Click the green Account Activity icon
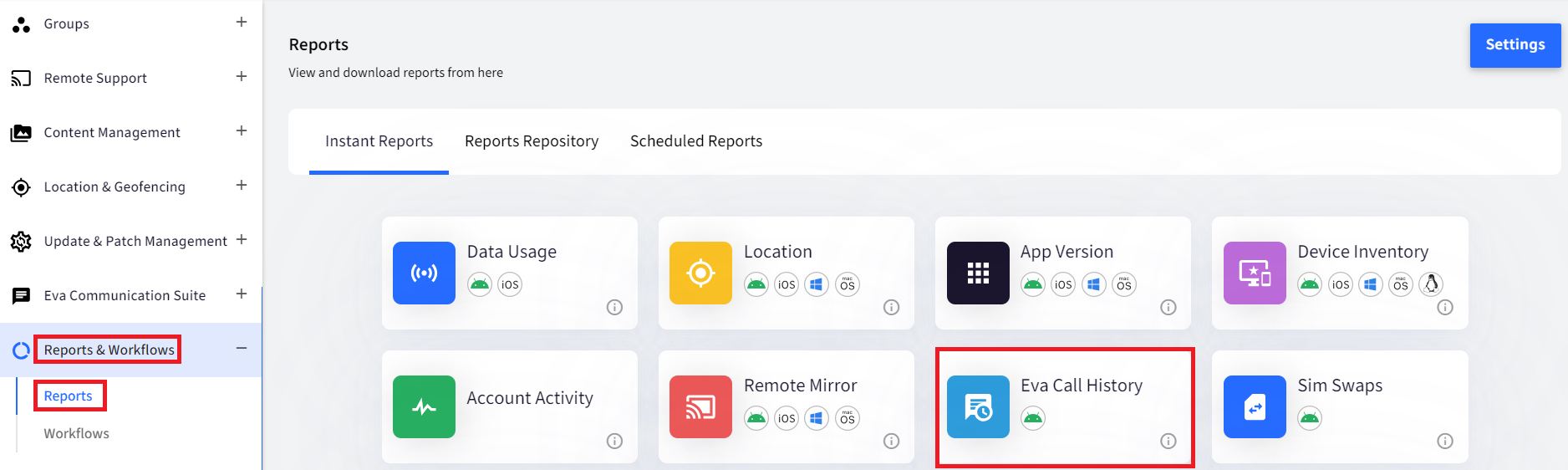Viewport: 1568px width, 470px height. [x=424, y=406]
